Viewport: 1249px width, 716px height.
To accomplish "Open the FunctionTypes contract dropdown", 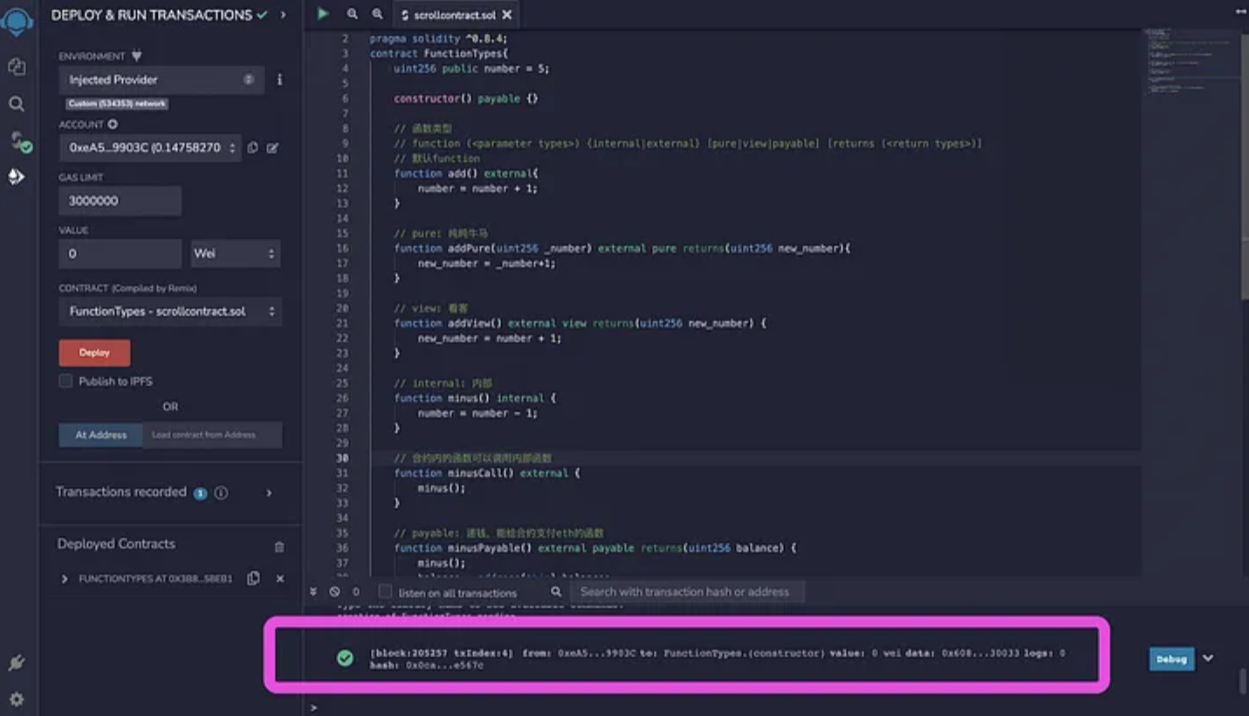I will (x=169, y=311).
